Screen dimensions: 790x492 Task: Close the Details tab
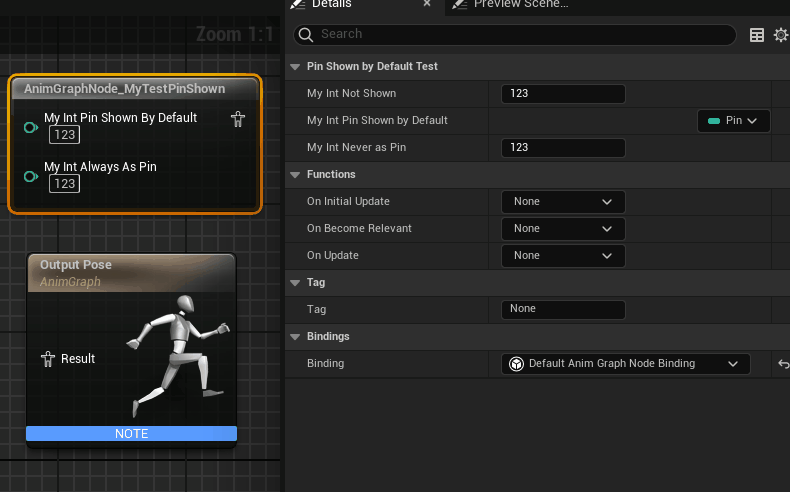(x=427, y=4)
